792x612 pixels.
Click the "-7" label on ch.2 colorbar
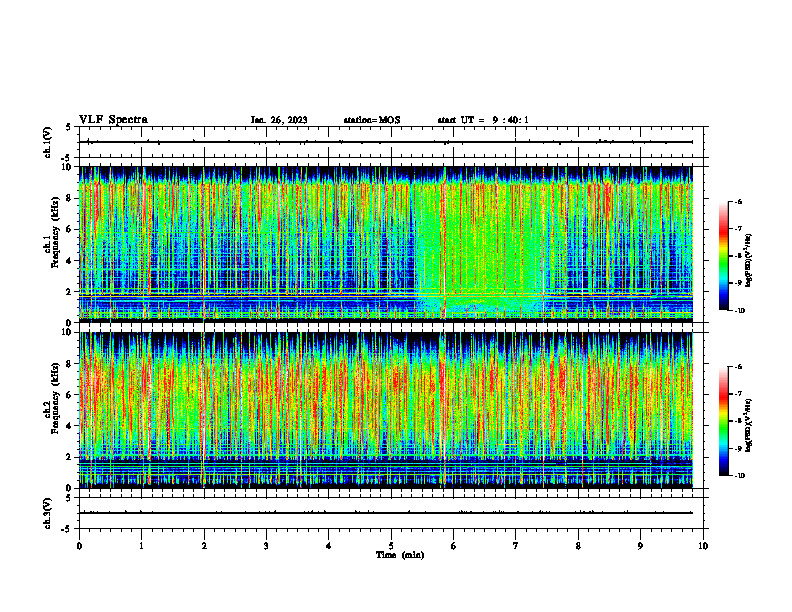[738, 394]
